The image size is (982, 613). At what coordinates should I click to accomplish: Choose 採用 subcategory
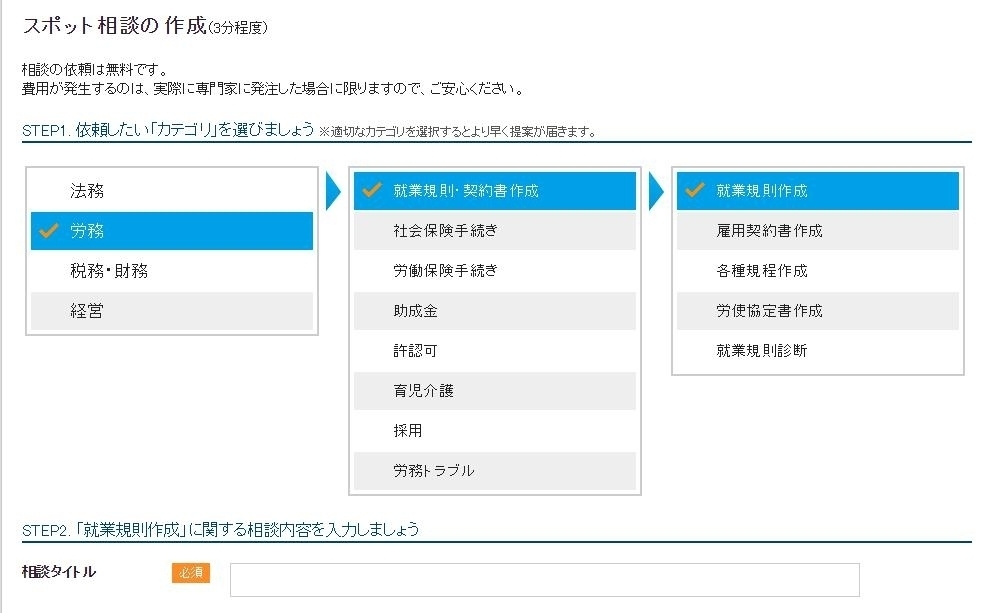495,431
